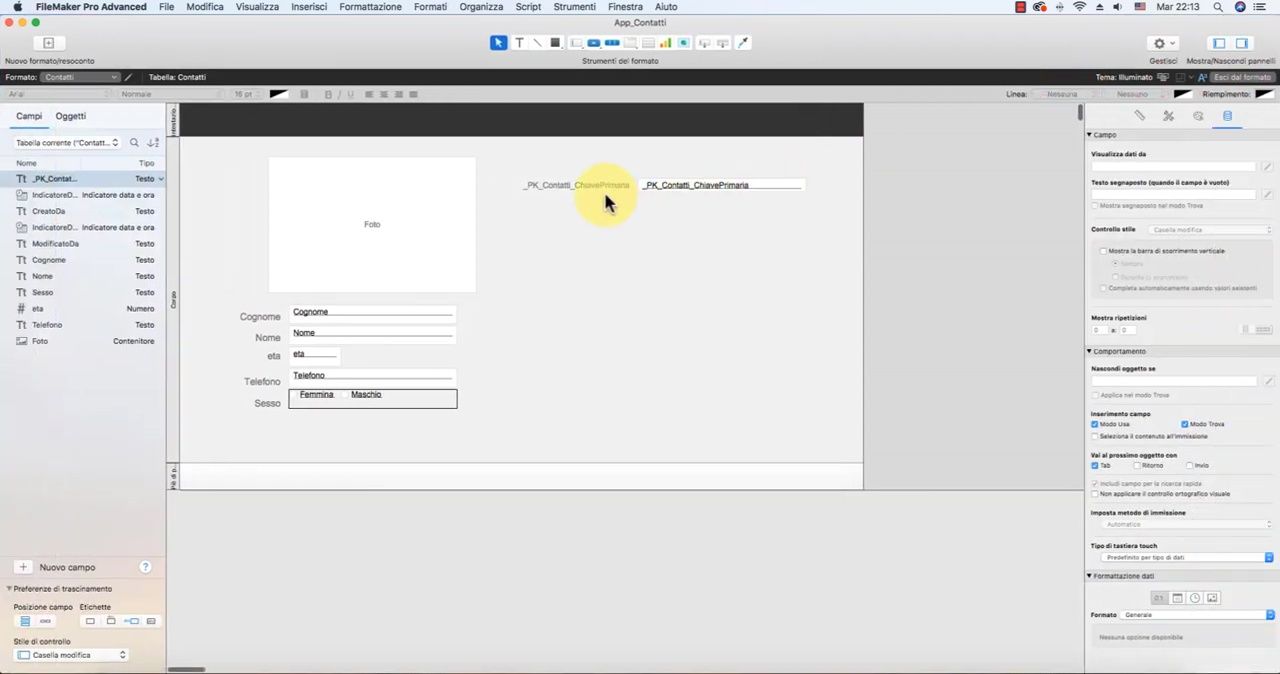
Task: Click pencil icon next to Testo segnaposto
Action: (1267, 194)
